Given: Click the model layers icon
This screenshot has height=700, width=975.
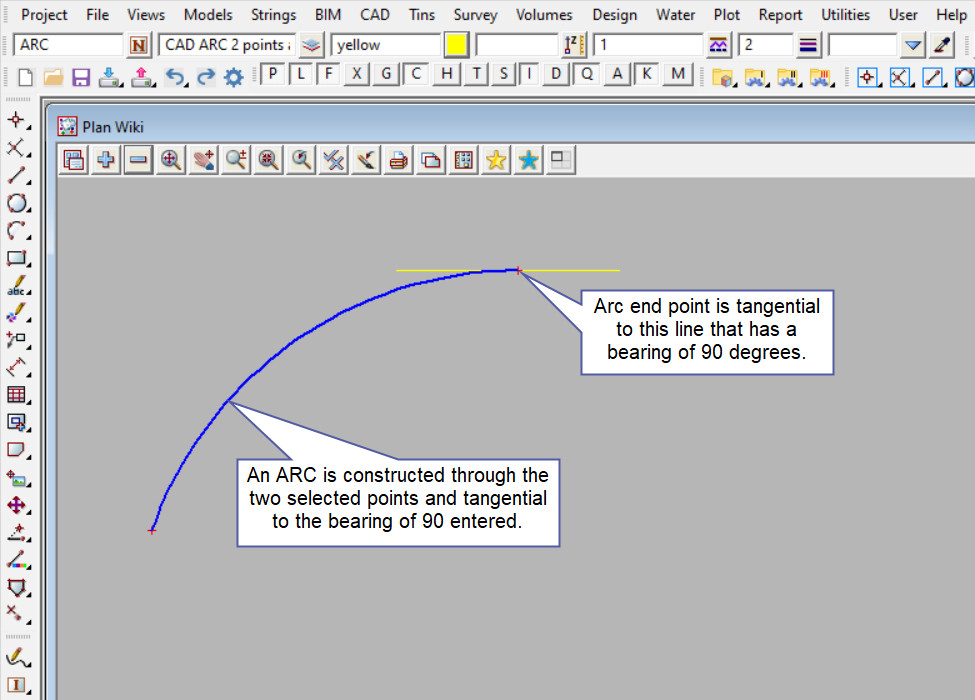Looking at the screenshot, I should [311, 45].
